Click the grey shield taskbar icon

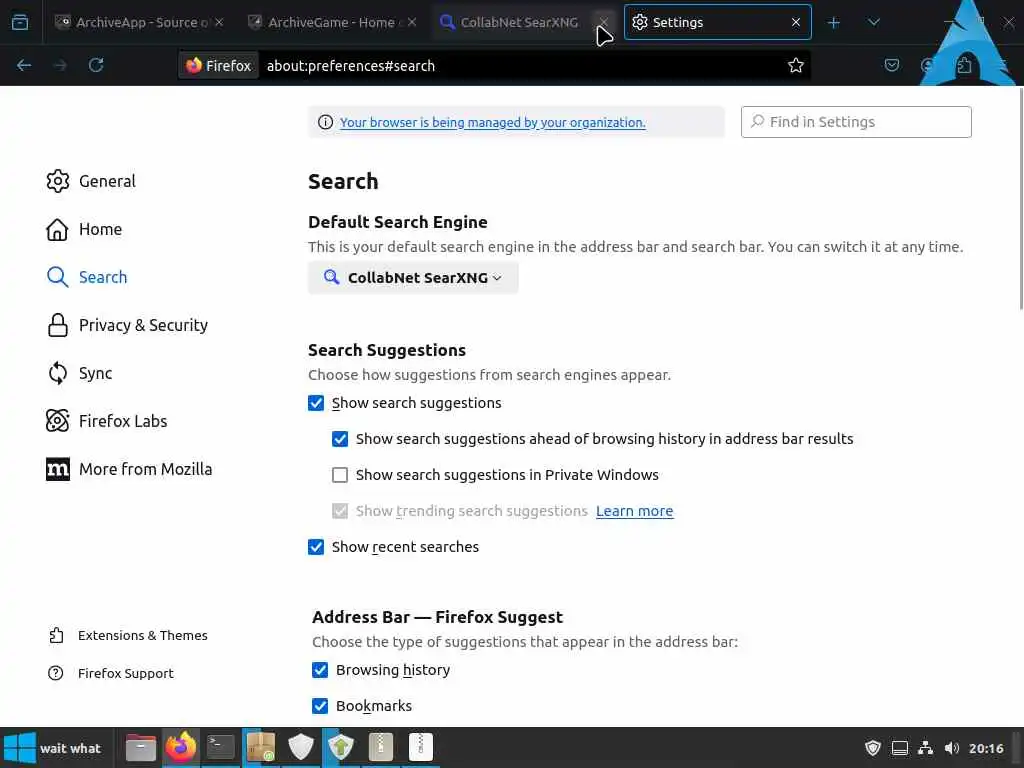[x=300, y=748]
